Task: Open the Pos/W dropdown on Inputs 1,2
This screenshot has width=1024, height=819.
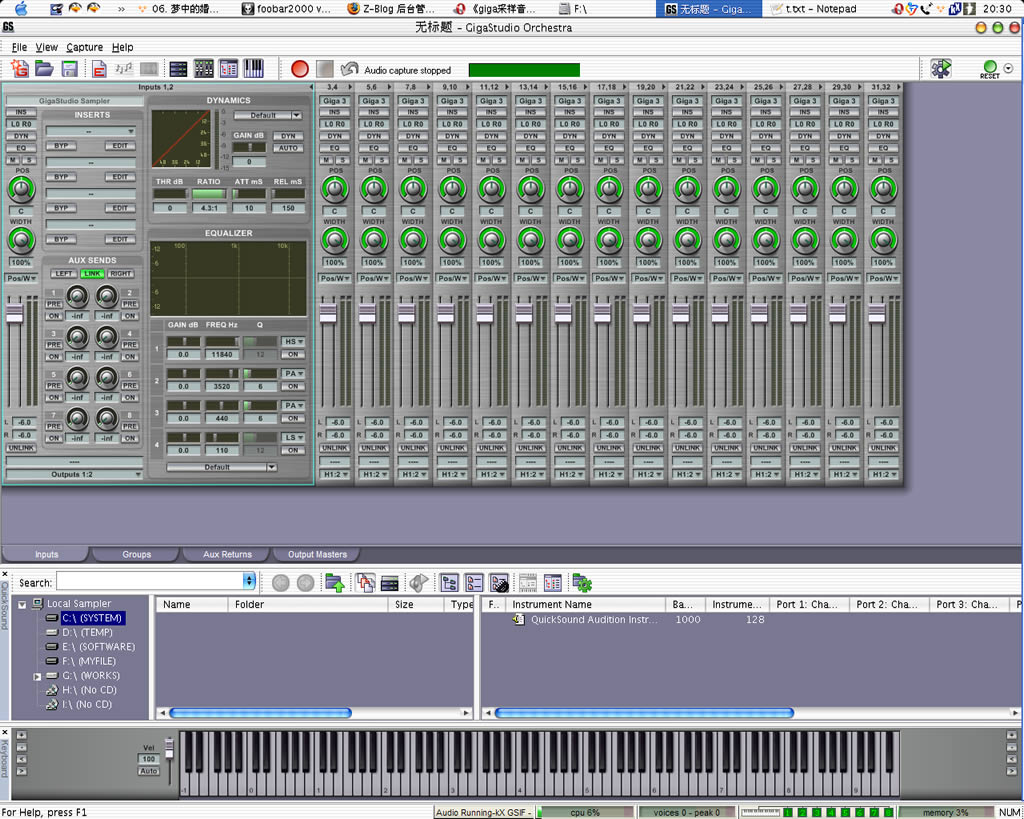Action: (x=21, y=278)
